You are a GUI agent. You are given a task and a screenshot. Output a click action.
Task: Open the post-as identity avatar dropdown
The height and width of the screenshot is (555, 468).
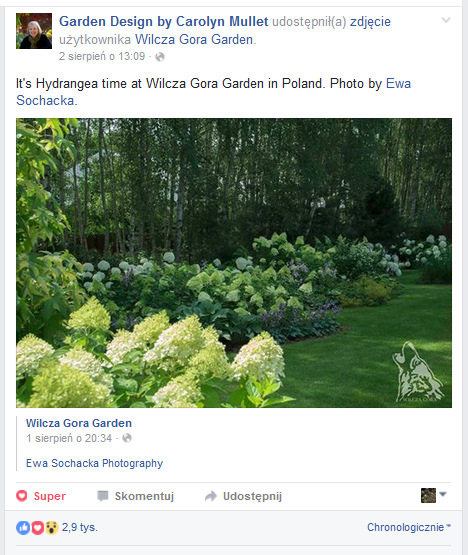[x=433, y=495]
